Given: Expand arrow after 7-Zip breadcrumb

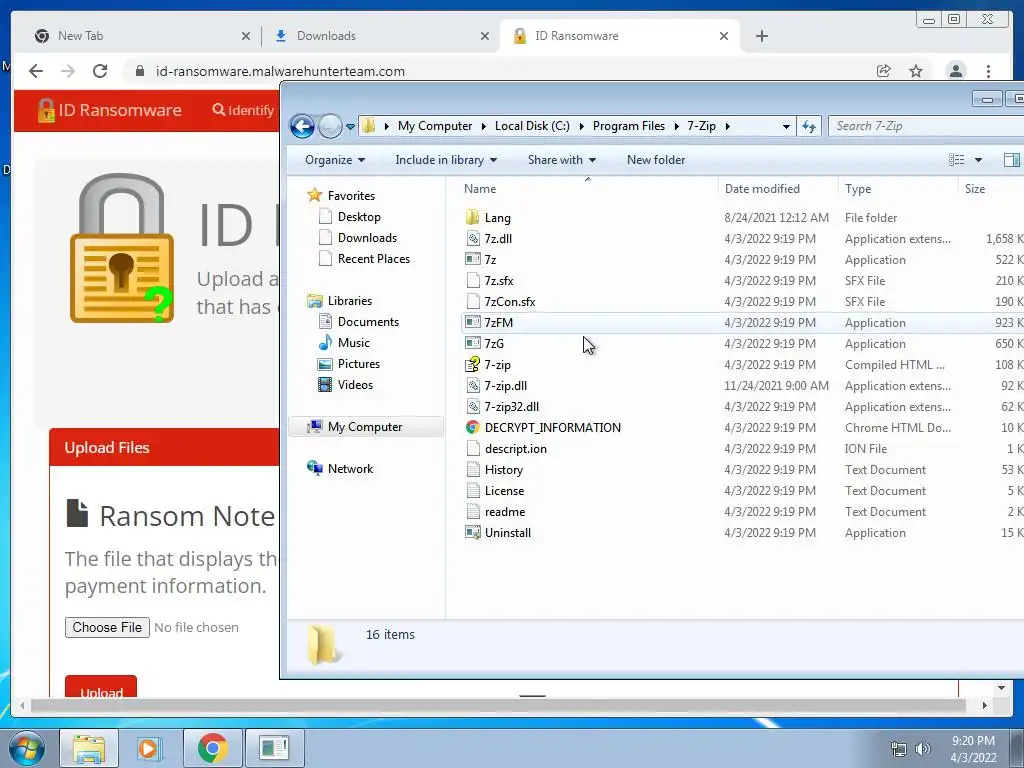Looking at the screenshot, I should pyautogui.click(x=728, y=126).
